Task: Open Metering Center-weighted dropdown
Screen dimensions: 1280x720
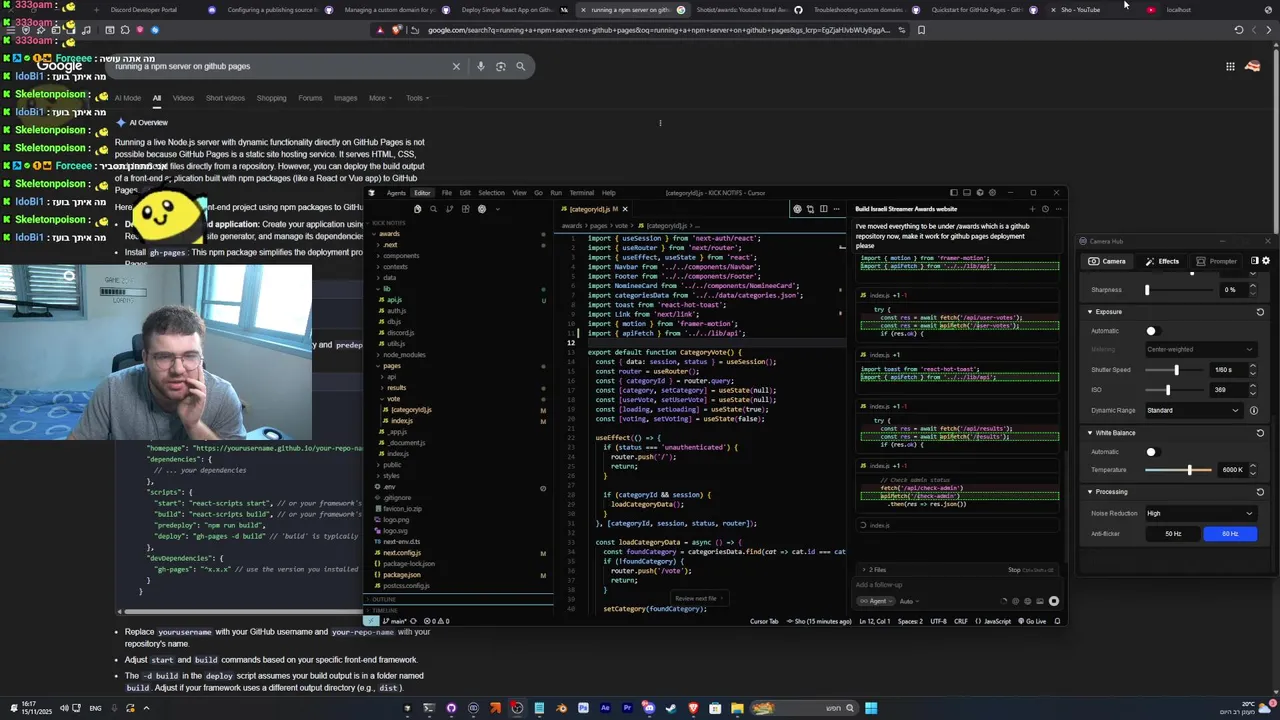Action: 1201,349
